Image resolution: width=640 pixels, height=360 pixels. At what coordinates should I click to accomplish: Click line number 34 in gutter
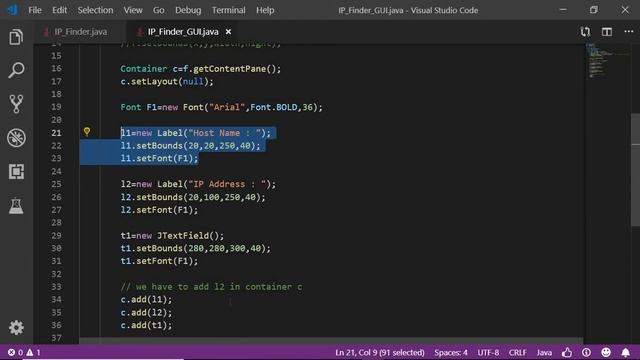(x=56, y=300)
